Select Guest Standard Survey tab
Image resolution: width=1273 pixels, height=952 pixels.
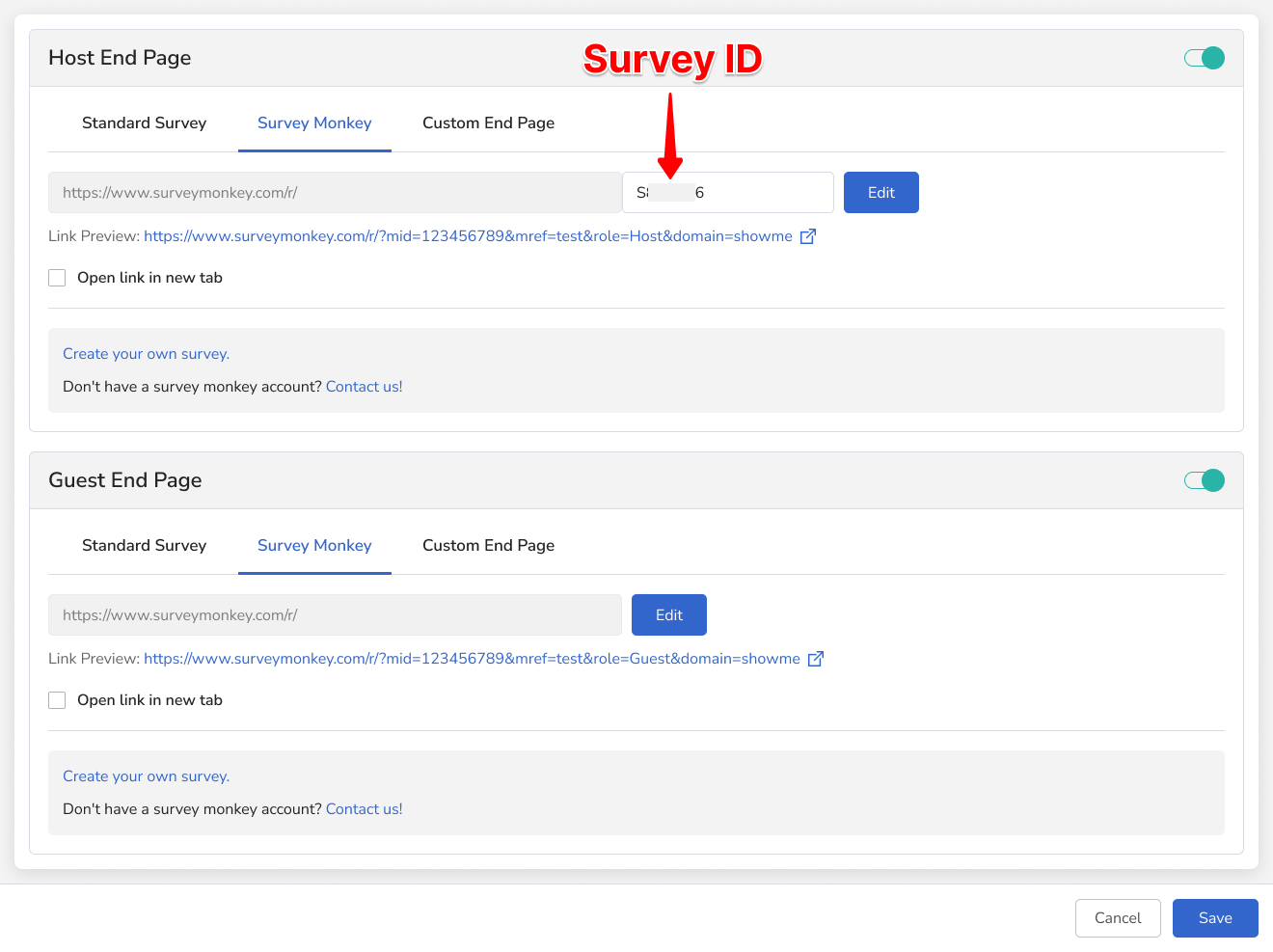[144, 546]
